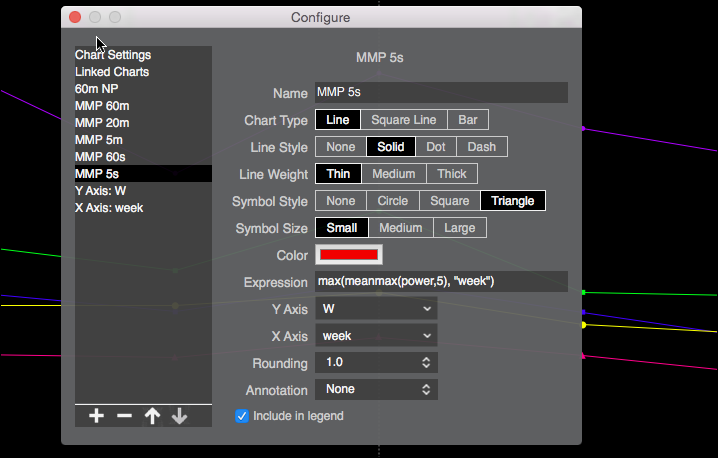The image size is (718, 458).
Task: Choose Thick line weight
Action: pos(452,174)
